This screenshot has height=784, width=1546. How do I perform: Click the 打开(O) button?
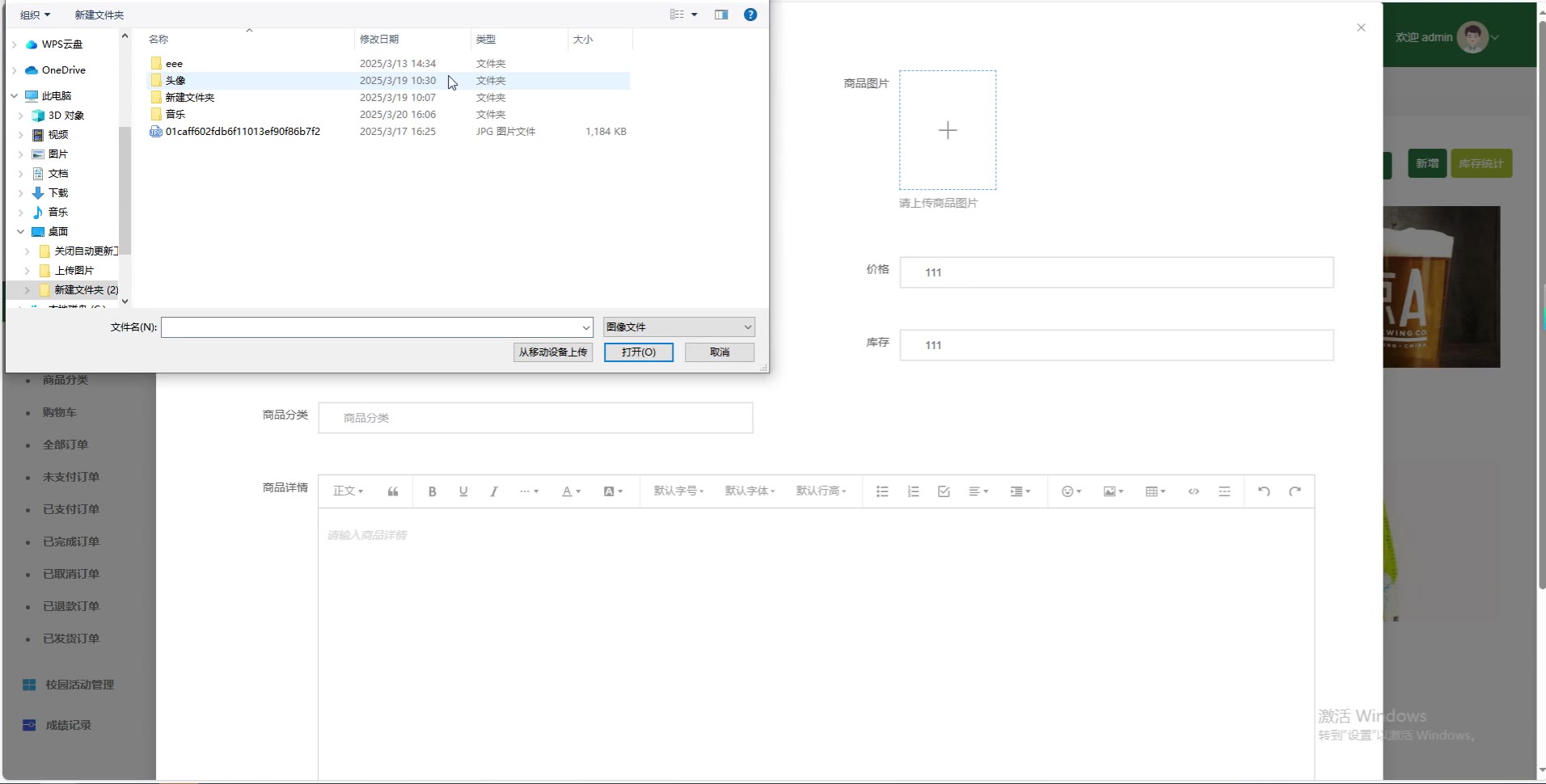639,352
